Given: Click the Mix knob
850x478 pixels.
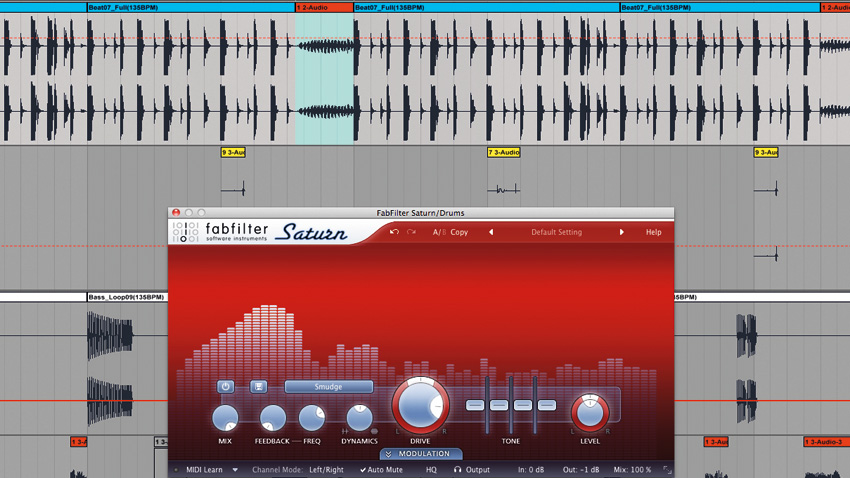Looking at the screenshot, I should click(225, 418).
